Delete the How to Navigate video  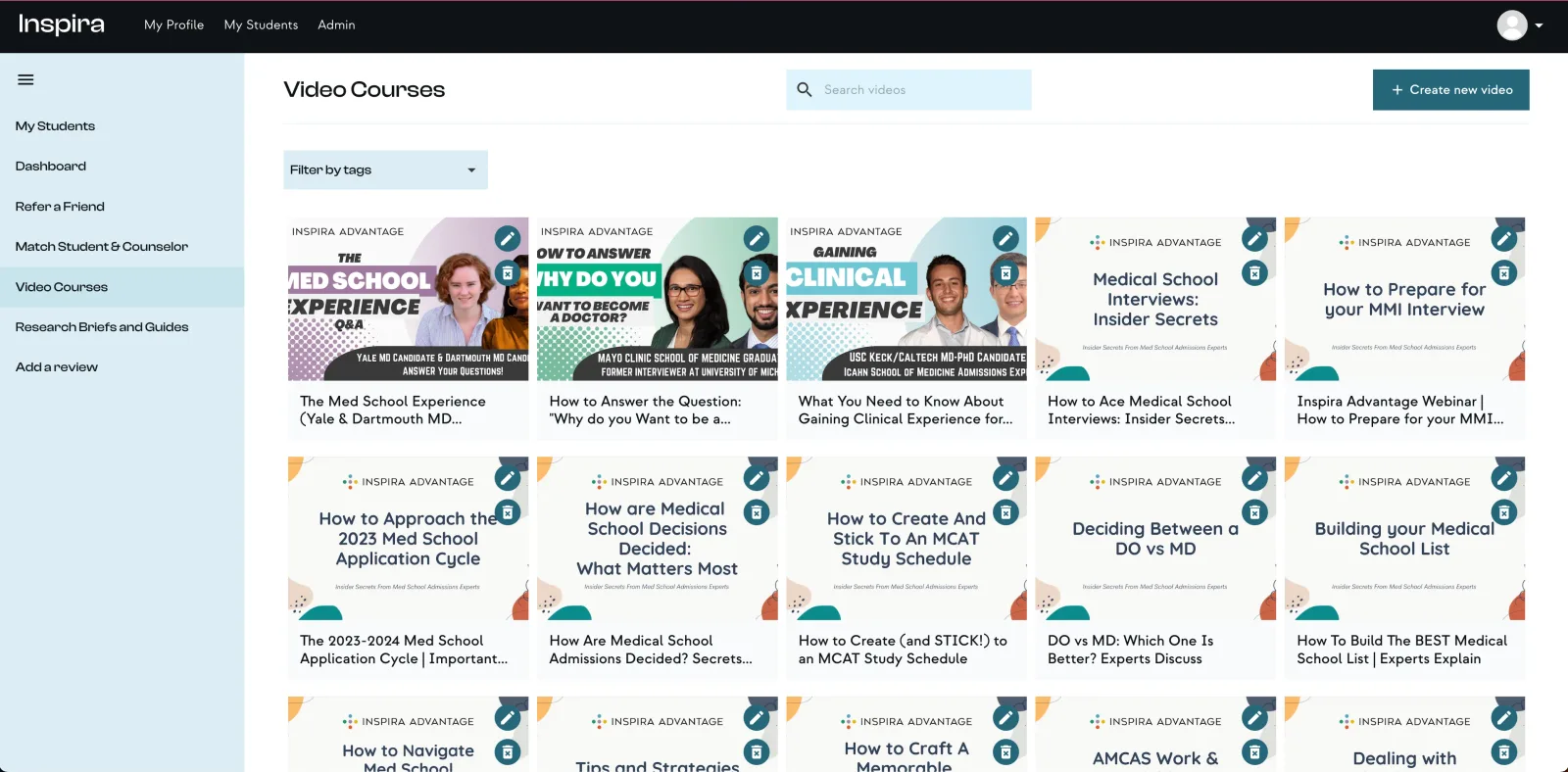tap(508, 752)
